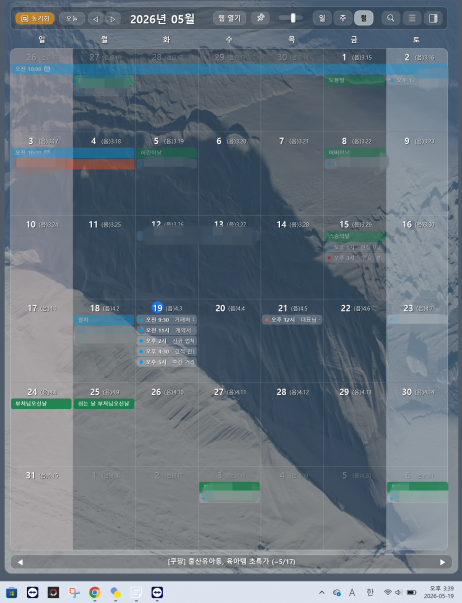The height and width of the screenshot is (603, 462).
Task: Adjust the opacity slider in the toolbar
Action: 293,18
